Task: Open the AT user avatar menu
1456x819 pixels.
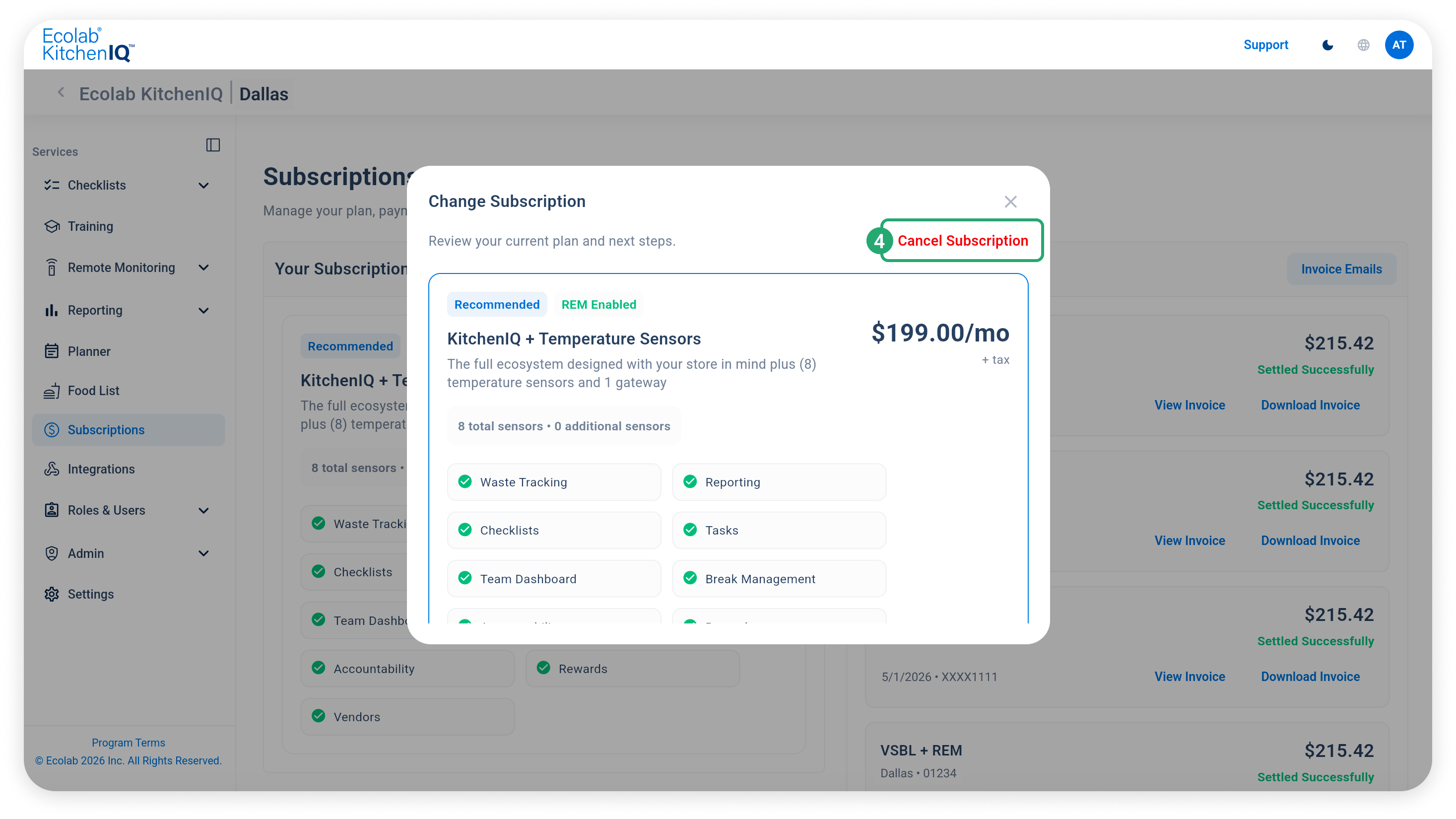Action: point(1399,45)
